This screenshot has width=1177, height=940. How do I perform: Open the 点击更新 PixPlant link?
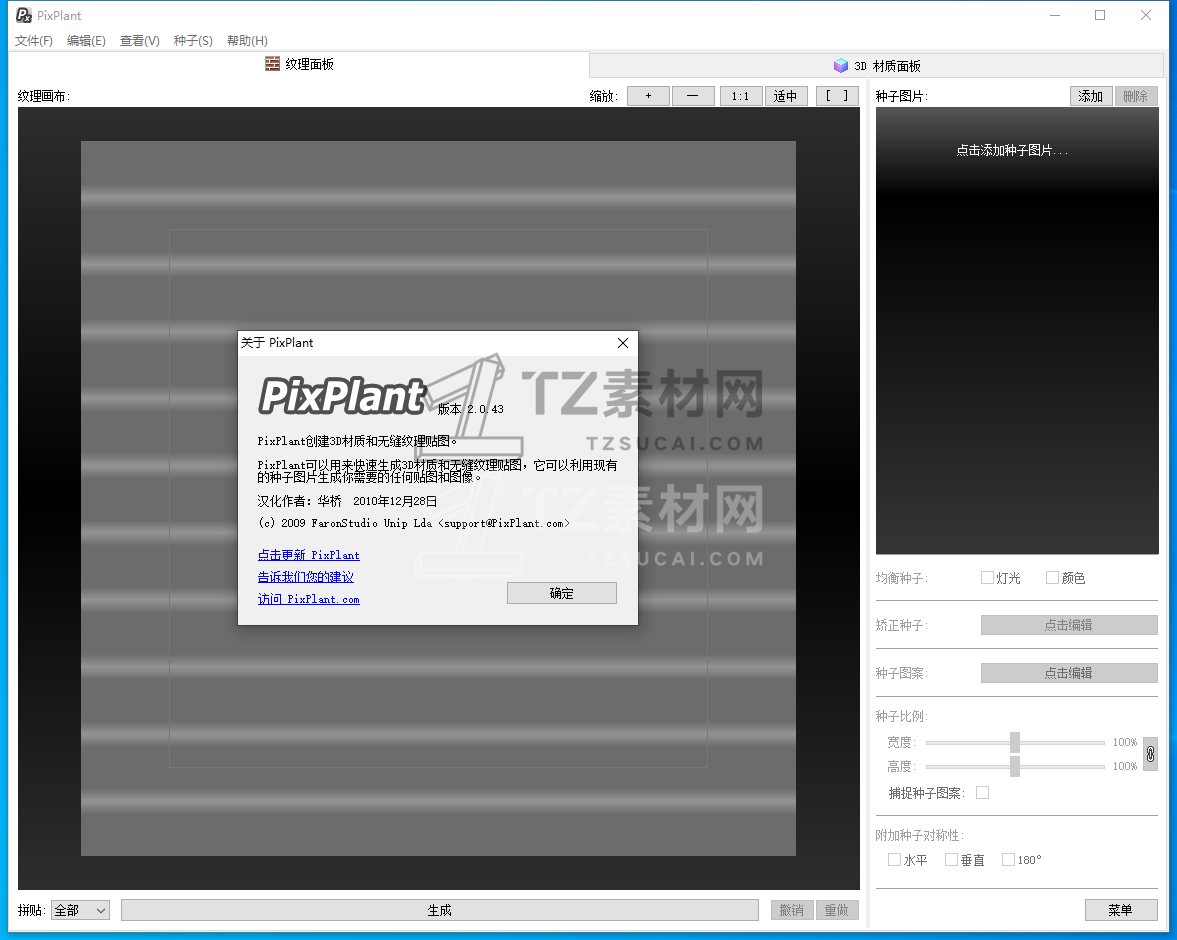click(x=309, y=555)
